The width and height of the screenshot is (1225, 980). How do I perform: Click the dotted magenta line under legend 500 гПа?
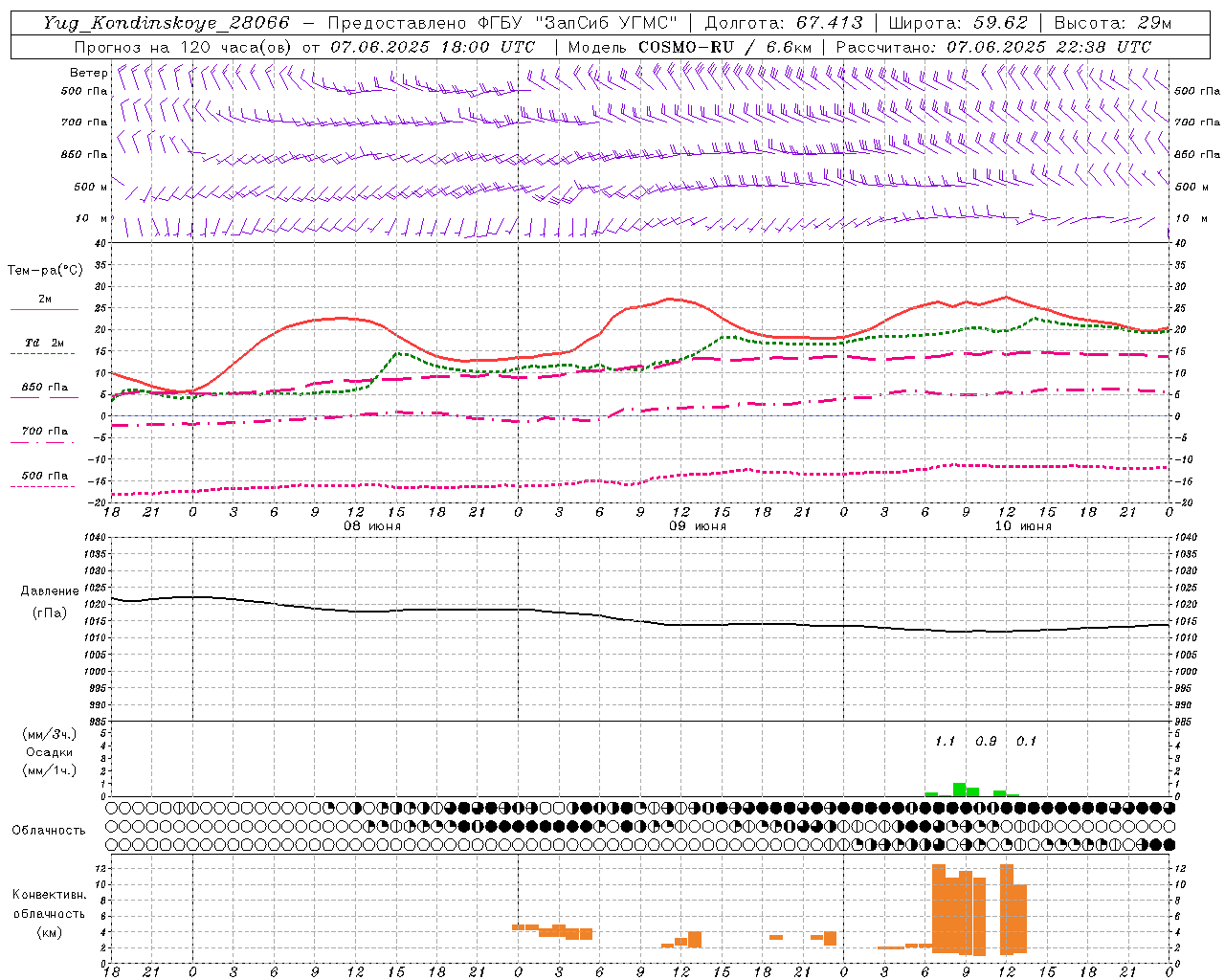(x=42, y=486)
